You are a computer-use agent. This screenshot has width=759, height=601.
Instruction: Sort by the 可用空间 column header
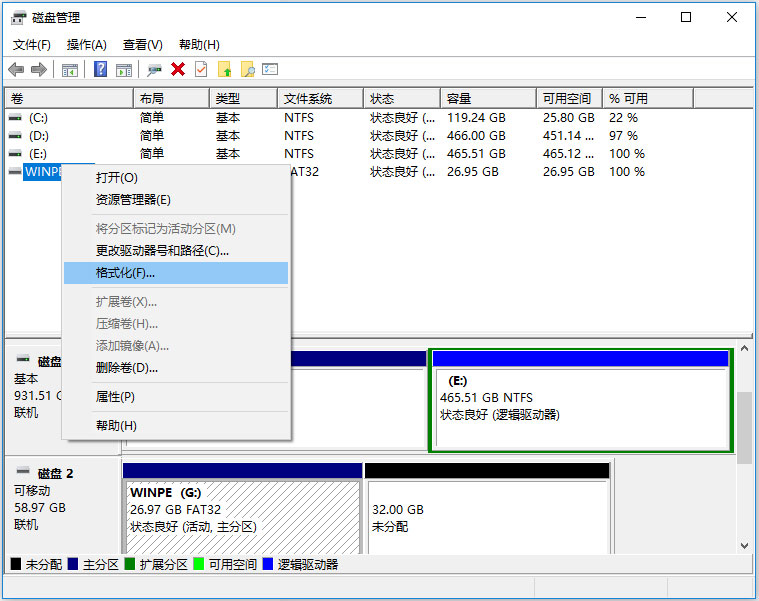[569, 99]
